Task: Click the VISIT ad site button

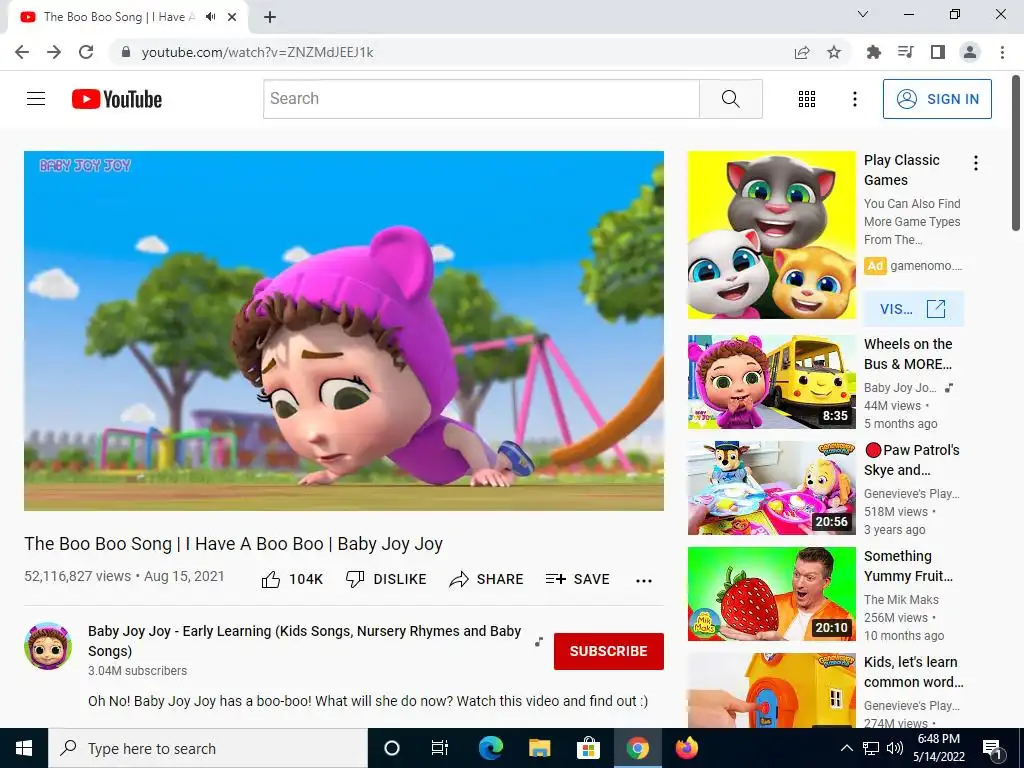Action: (x=913, y=309)
